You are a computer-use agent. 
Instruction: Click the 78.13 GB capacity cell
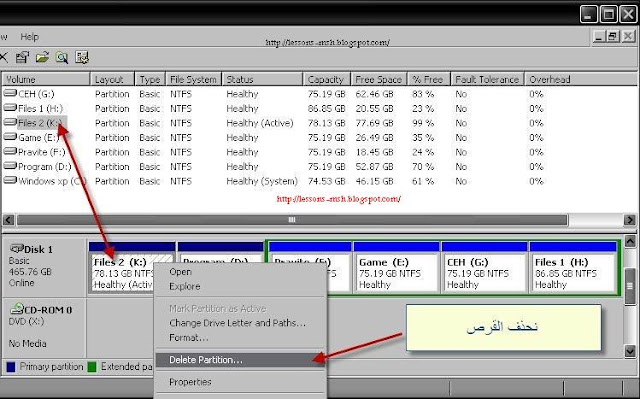coord(327,123)
